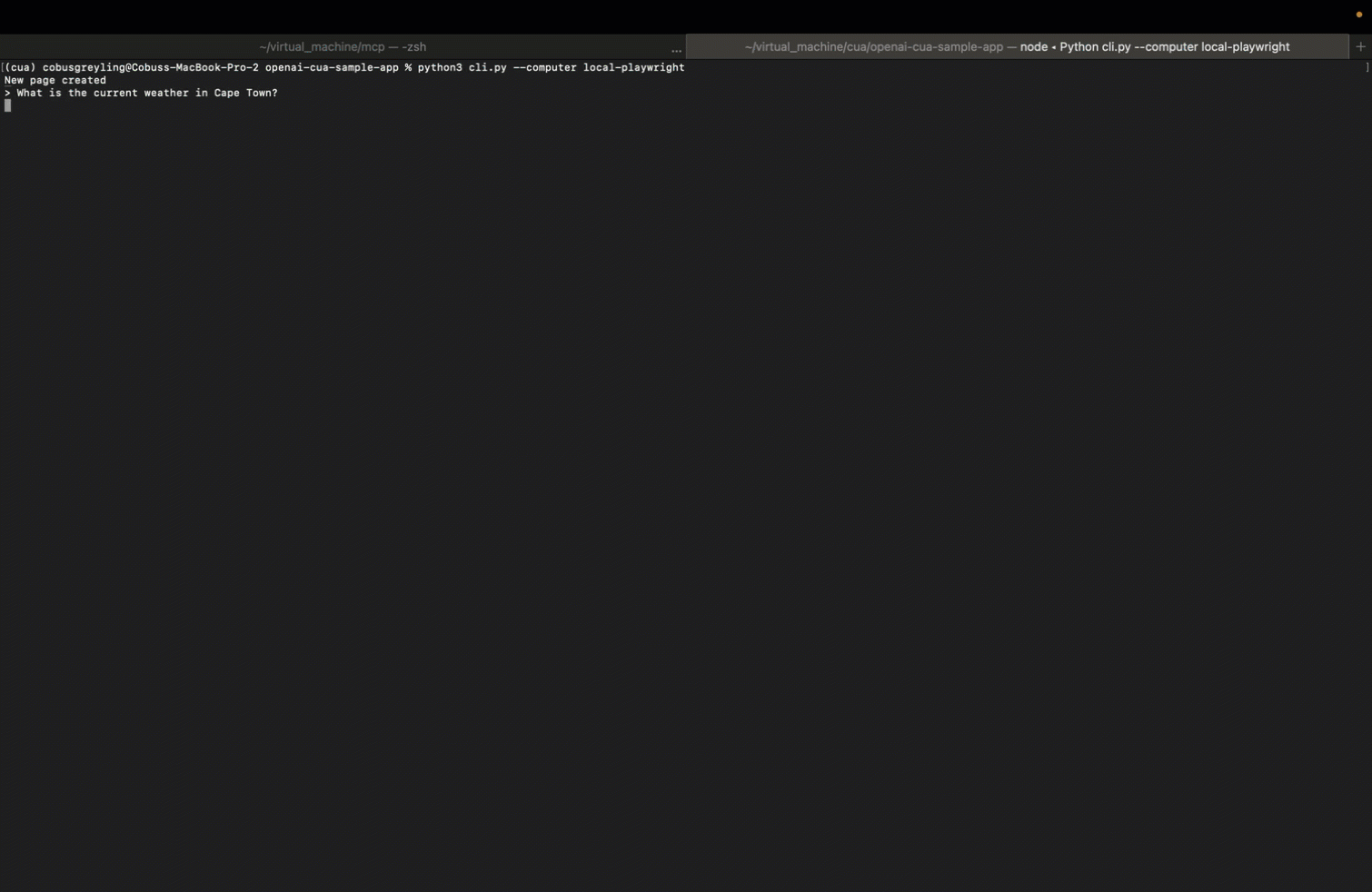Screen dimensions: 1372x892
Task: Click the 'New page created' output line
Action: pos(55,80)
